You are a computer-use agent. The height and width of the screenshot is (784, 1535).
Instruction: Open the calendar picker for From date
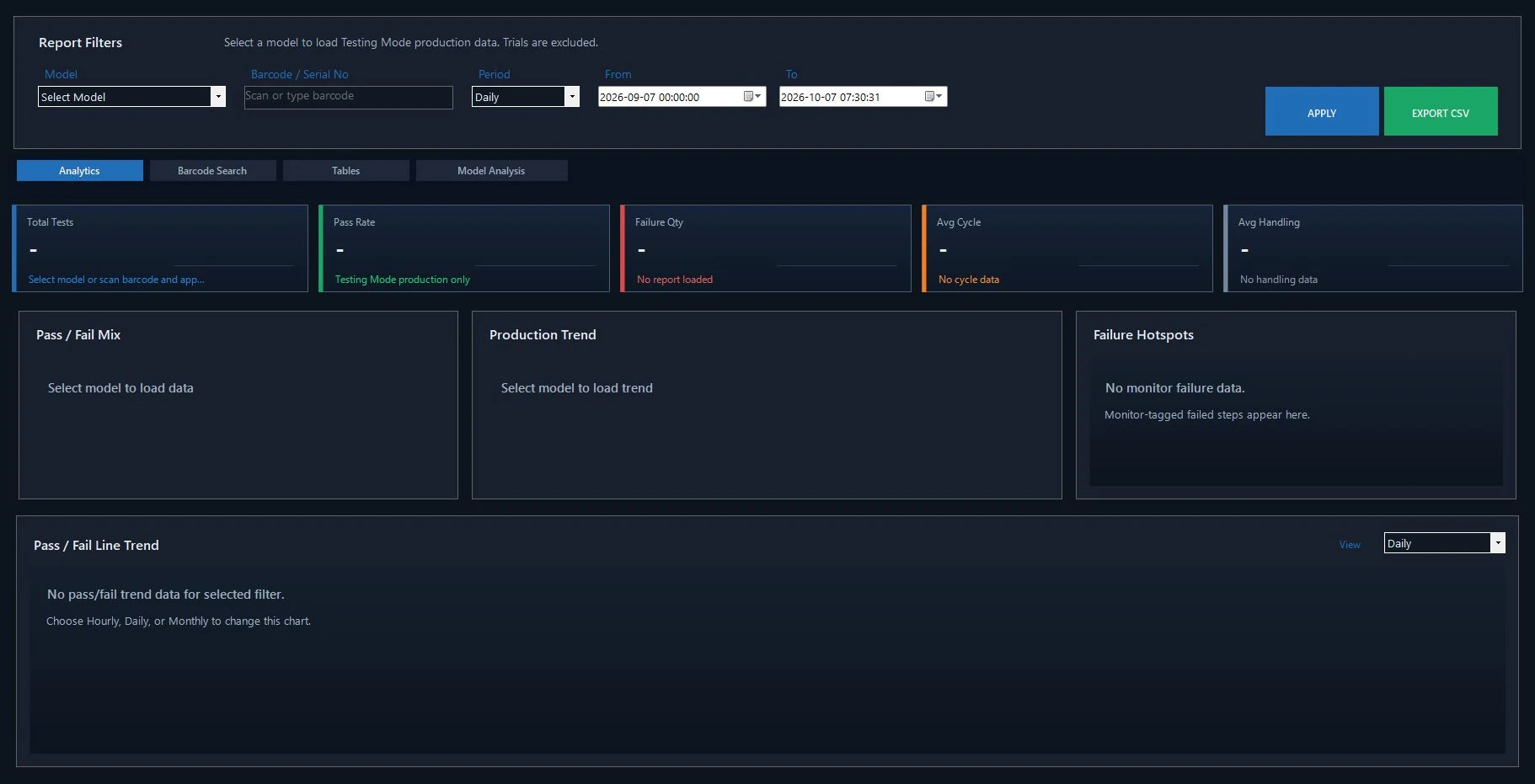(752, 97)
